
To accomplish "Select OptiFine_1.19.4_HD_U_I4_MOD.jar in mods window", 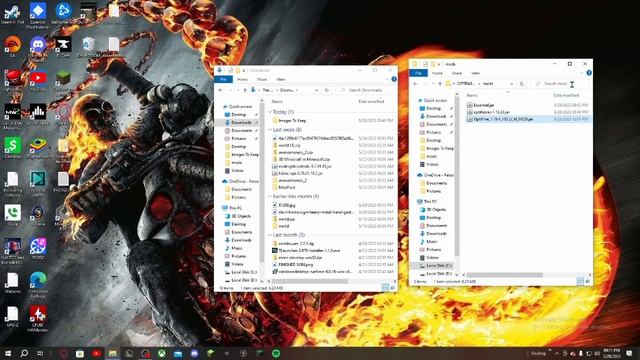I will pos(528,119).
